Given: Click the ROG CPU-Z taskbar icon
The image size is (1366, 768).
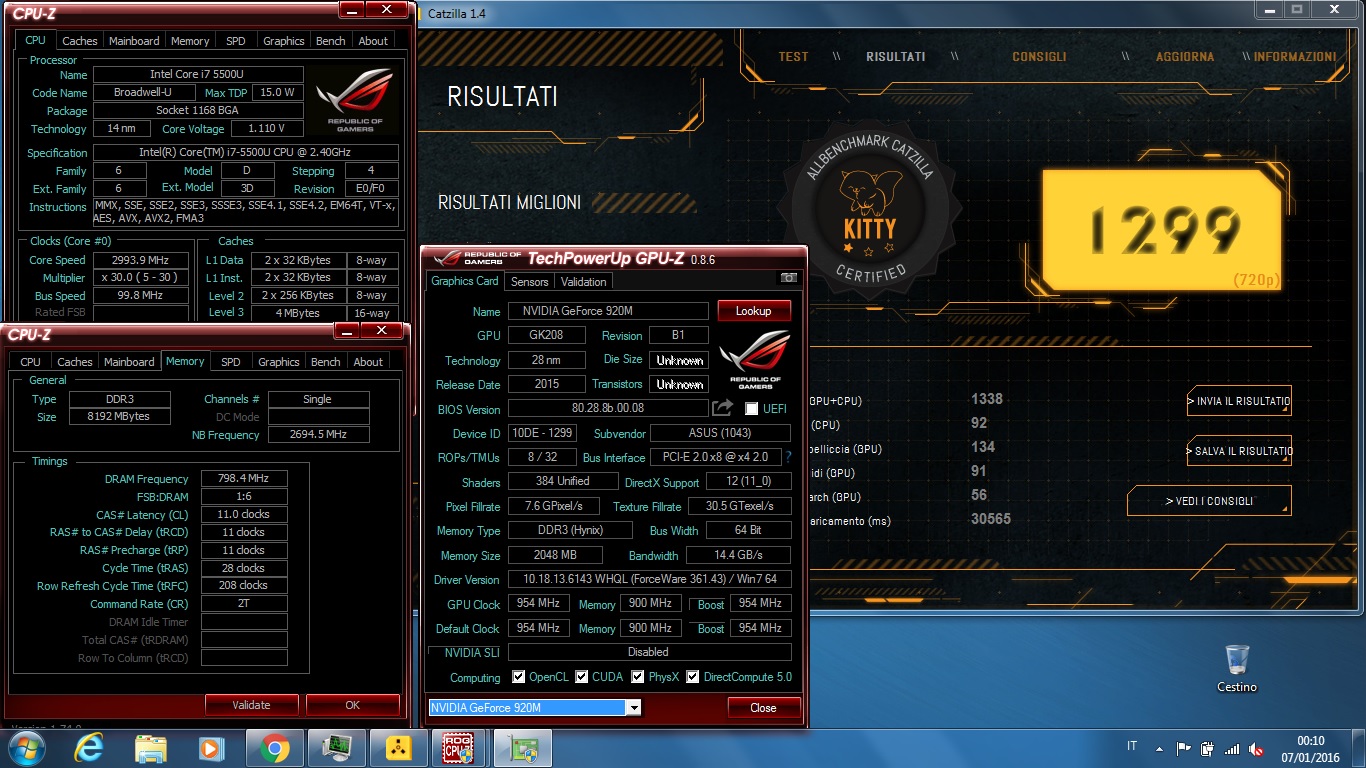Looking at the screenshot, I should 459,748.
